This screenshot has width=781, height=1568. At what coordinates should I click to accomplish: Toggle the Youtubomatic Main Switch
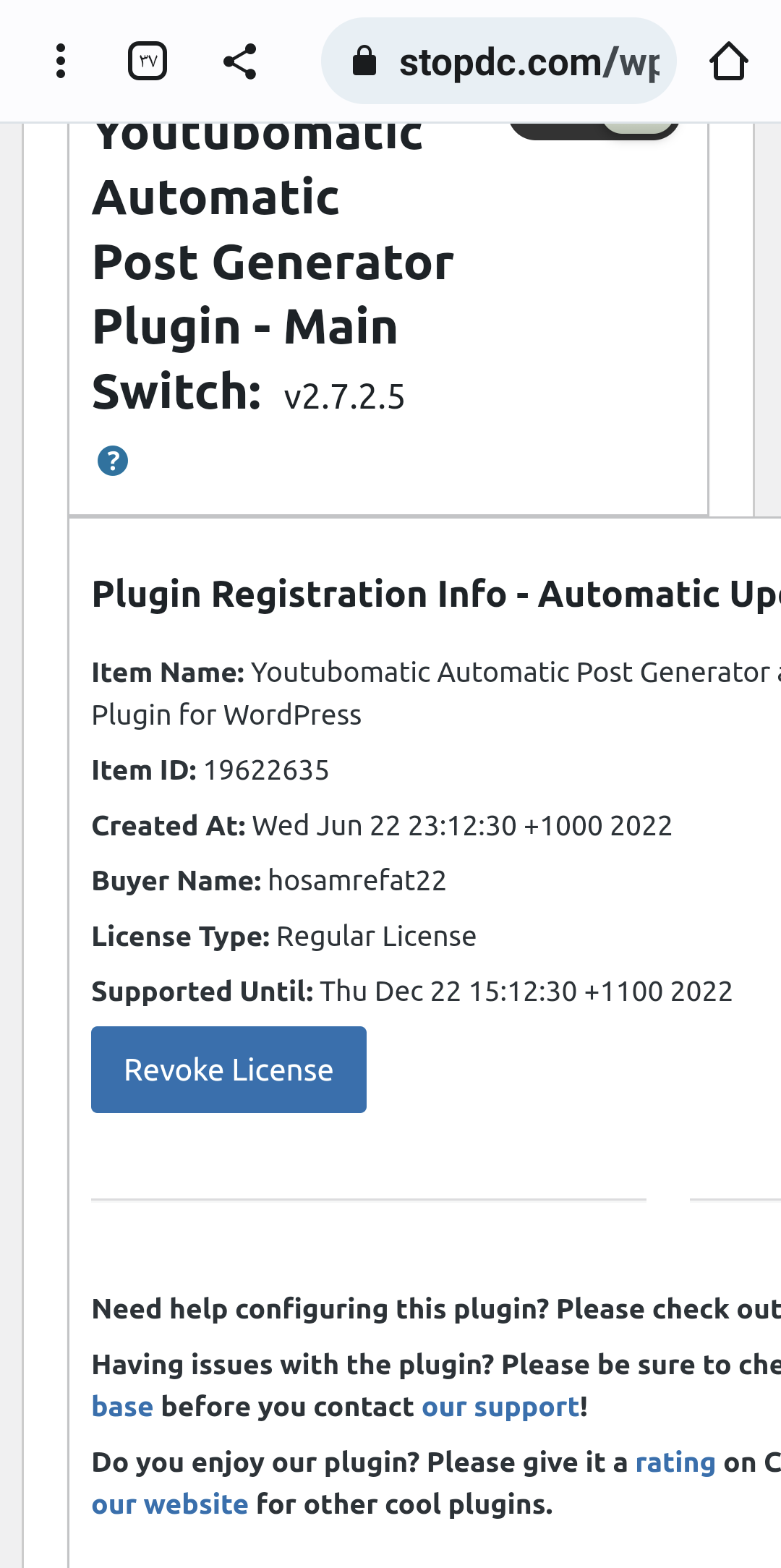594,129
